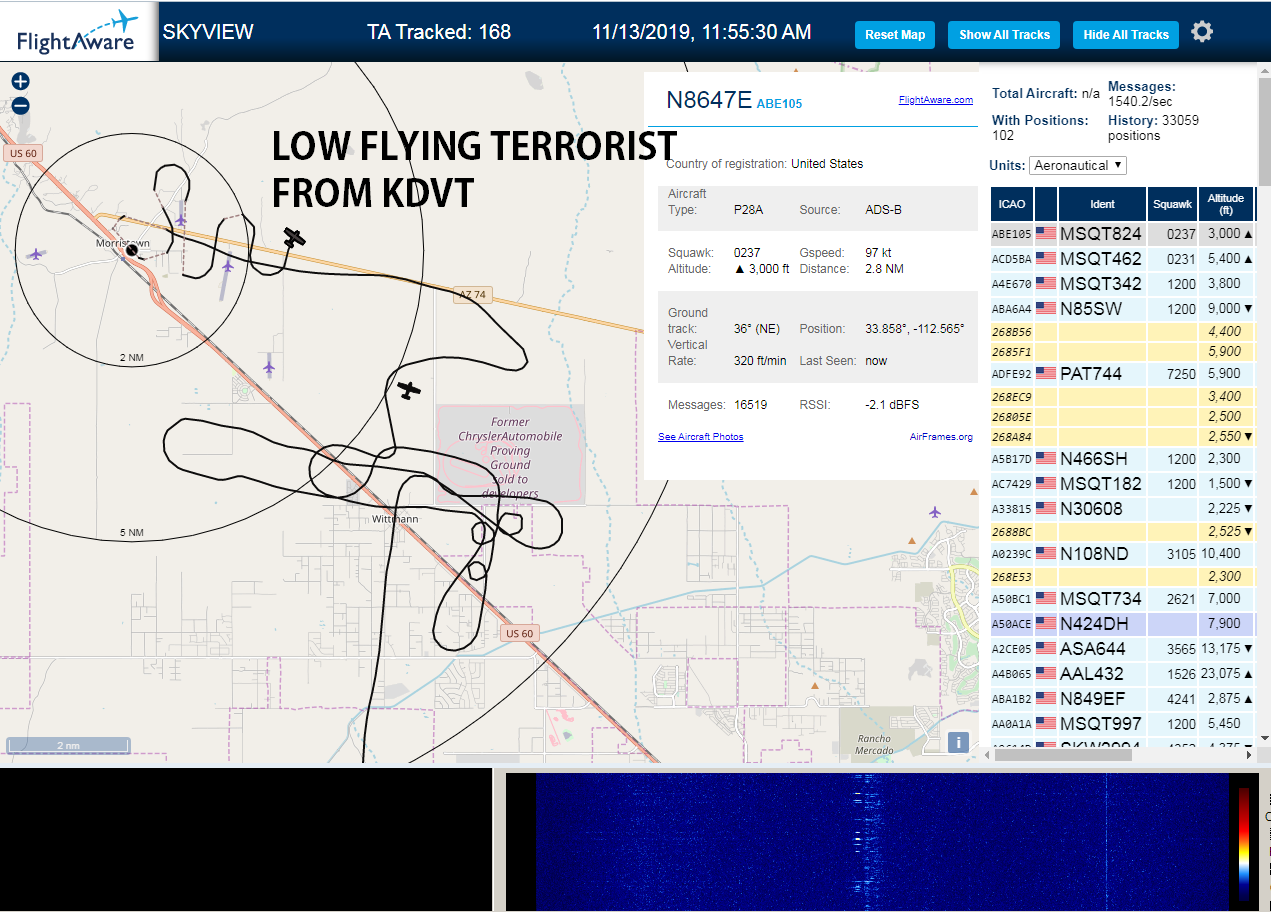Select the MSQT462 aircraft row
1271x913 pixels.
1122,259
